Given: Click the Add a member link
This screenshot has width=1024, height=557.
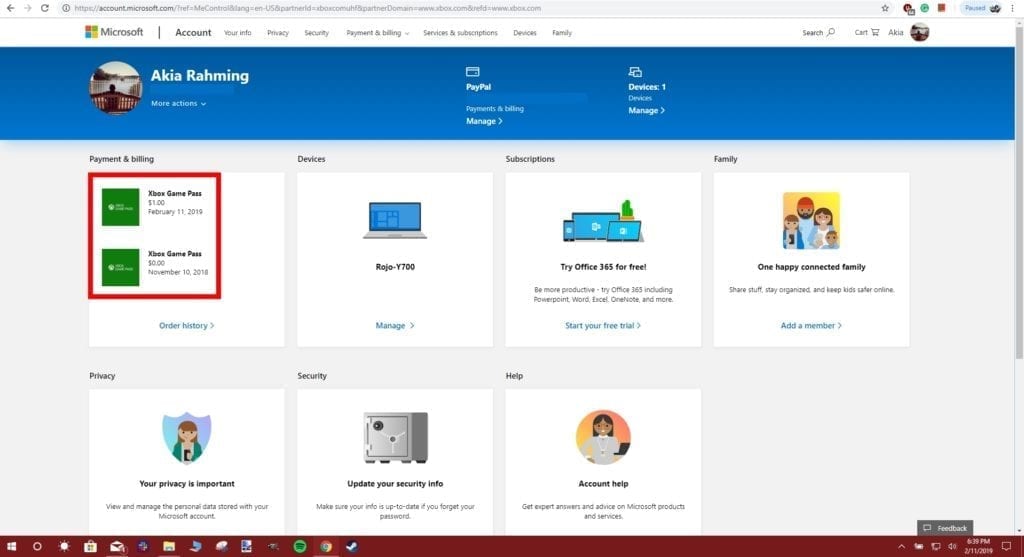Looking at the screenshot, I should [x=811, y=325].
